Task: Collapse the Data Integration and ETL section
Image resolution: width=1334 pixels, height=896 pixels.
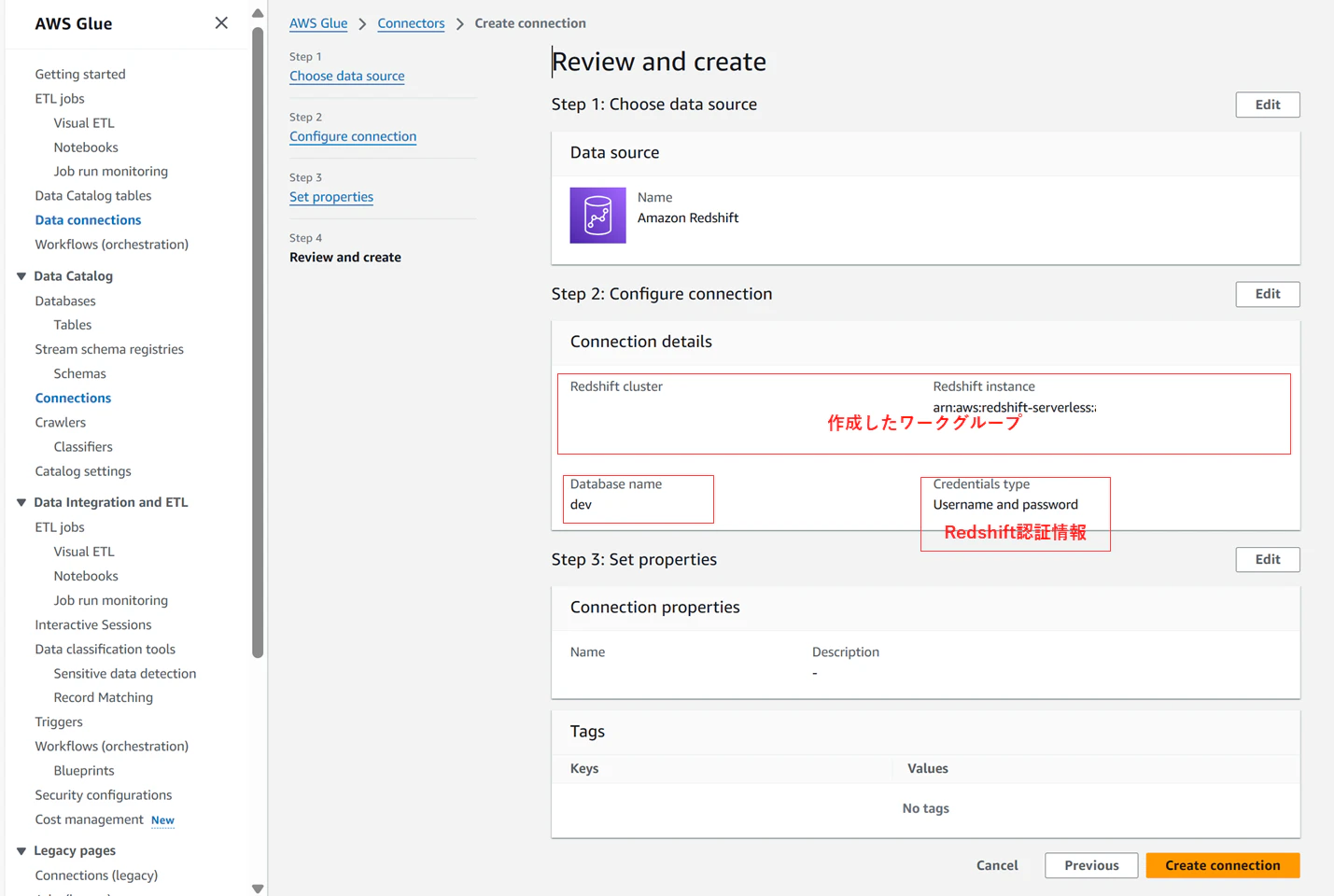Action: click(21, 502)
